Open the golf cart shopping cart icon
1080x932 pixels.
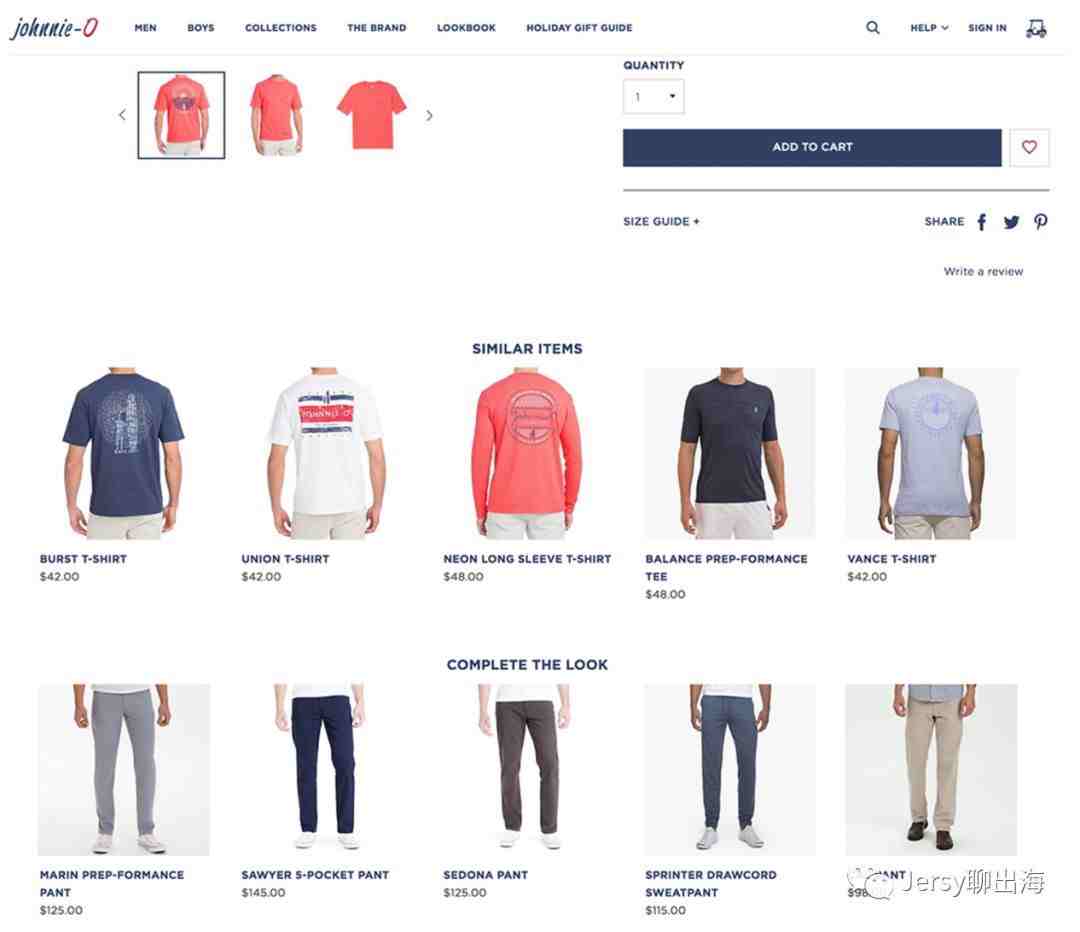(1035, 28)
